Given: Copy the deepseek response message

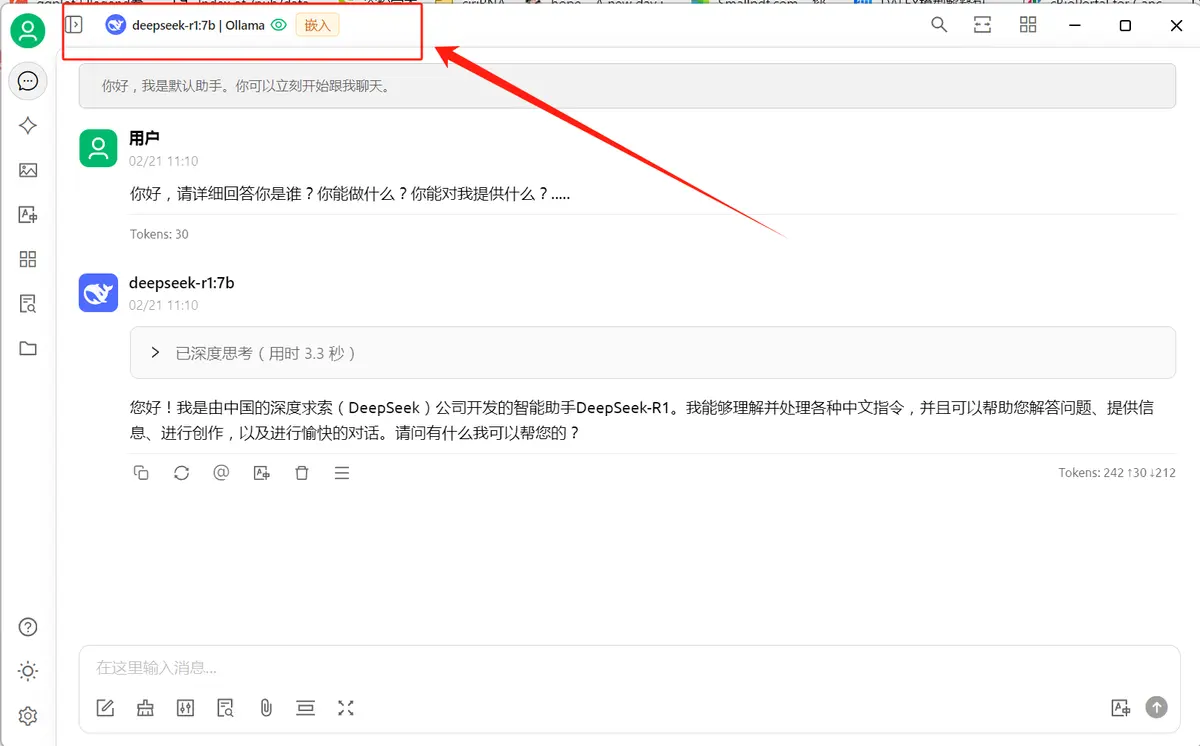Looking at the screenshot, I should click(x=141, y=473).
